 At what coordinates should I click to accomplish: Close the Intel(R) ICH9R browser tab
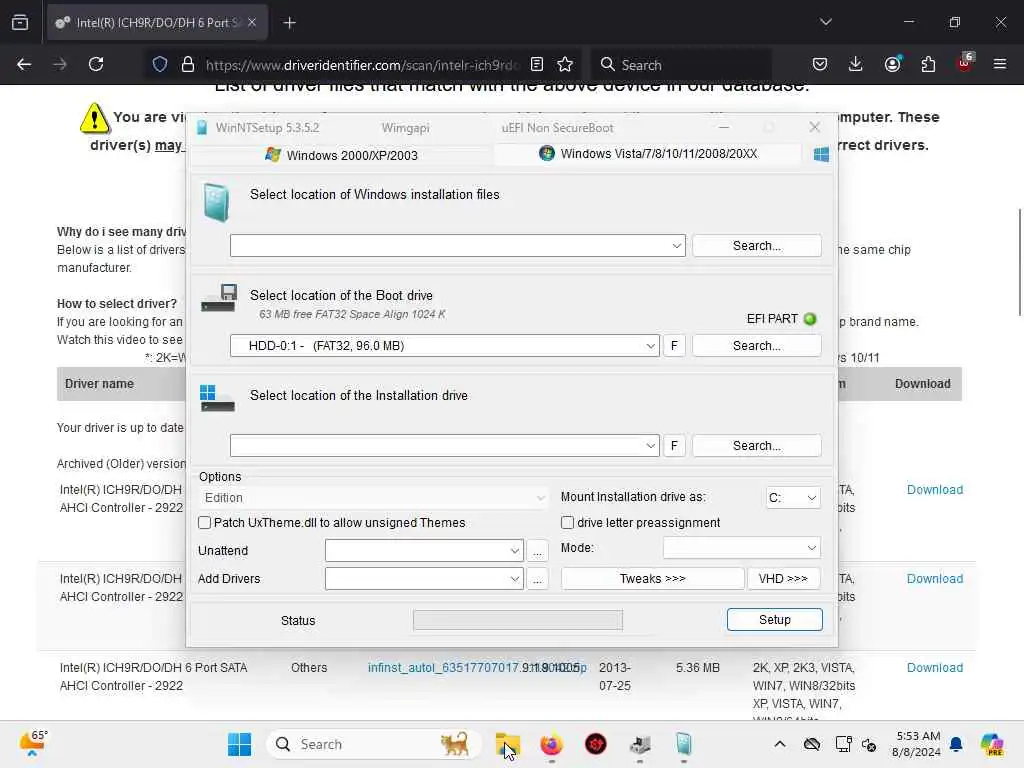(252, 23)
